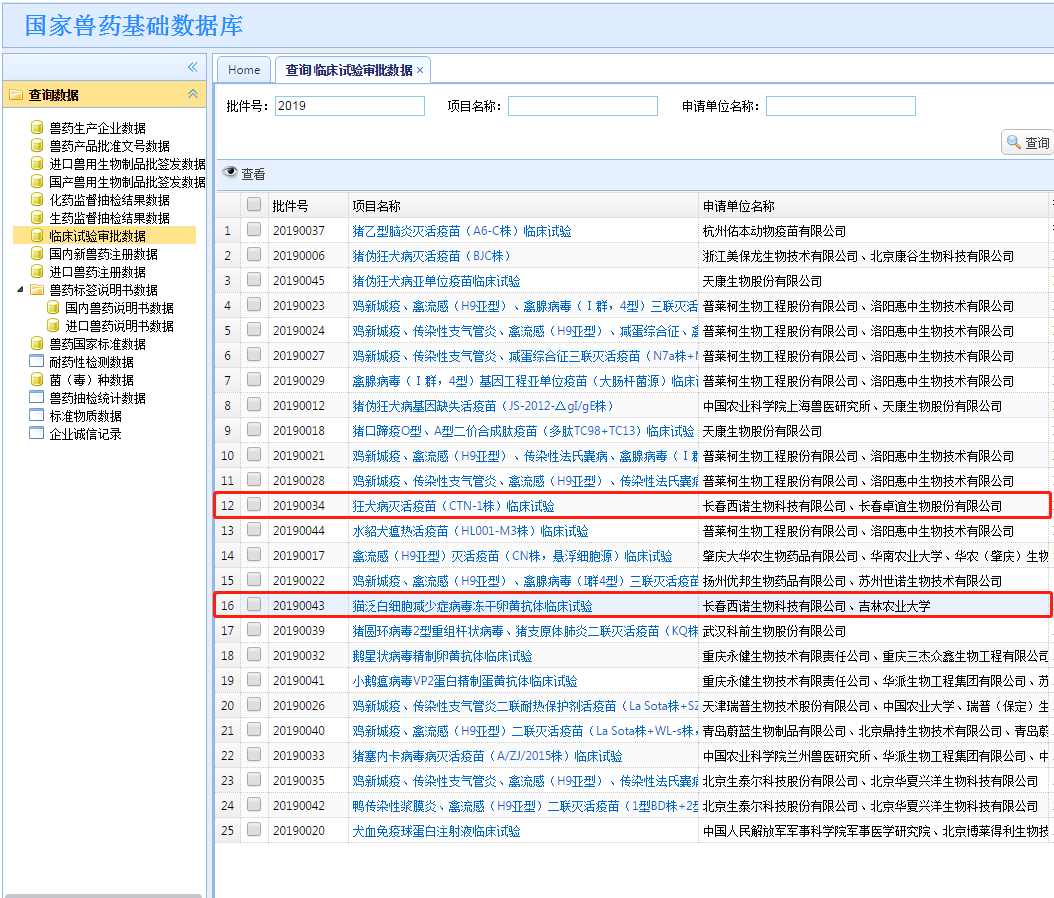Image resolution: width=1054 pixels, height=898 pixels.
Task: Close the 查询临床试验审批数据 tab
Action: click(420, 70)
